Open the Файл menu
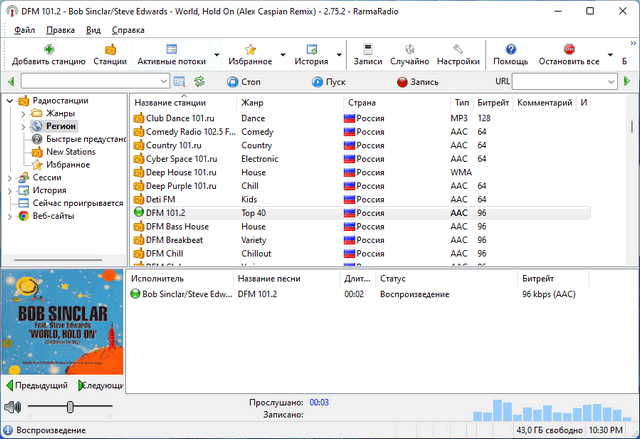 [x=25, y=30]
